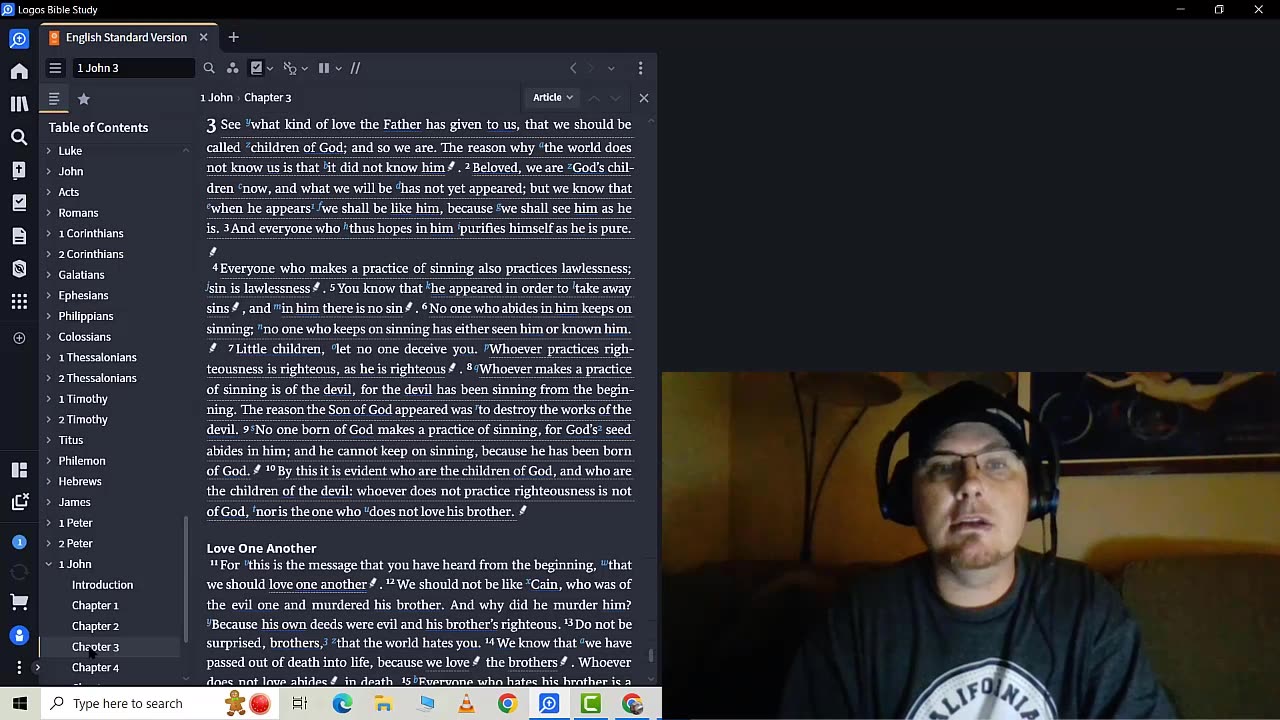Click the Chapter 3 breadcrumb link
1280x720 pixels.
click(268, 97)
